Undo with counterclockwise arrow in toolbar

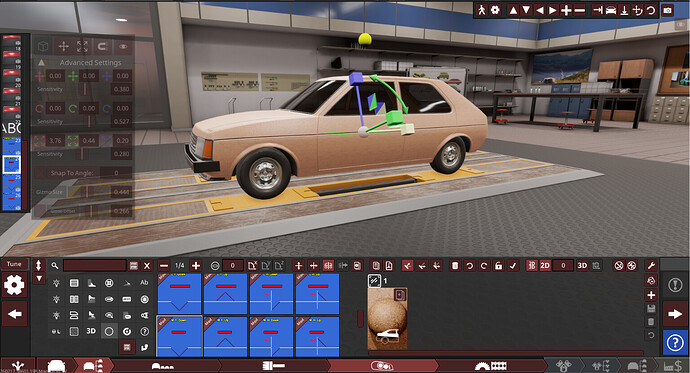[x=470, y=266]
